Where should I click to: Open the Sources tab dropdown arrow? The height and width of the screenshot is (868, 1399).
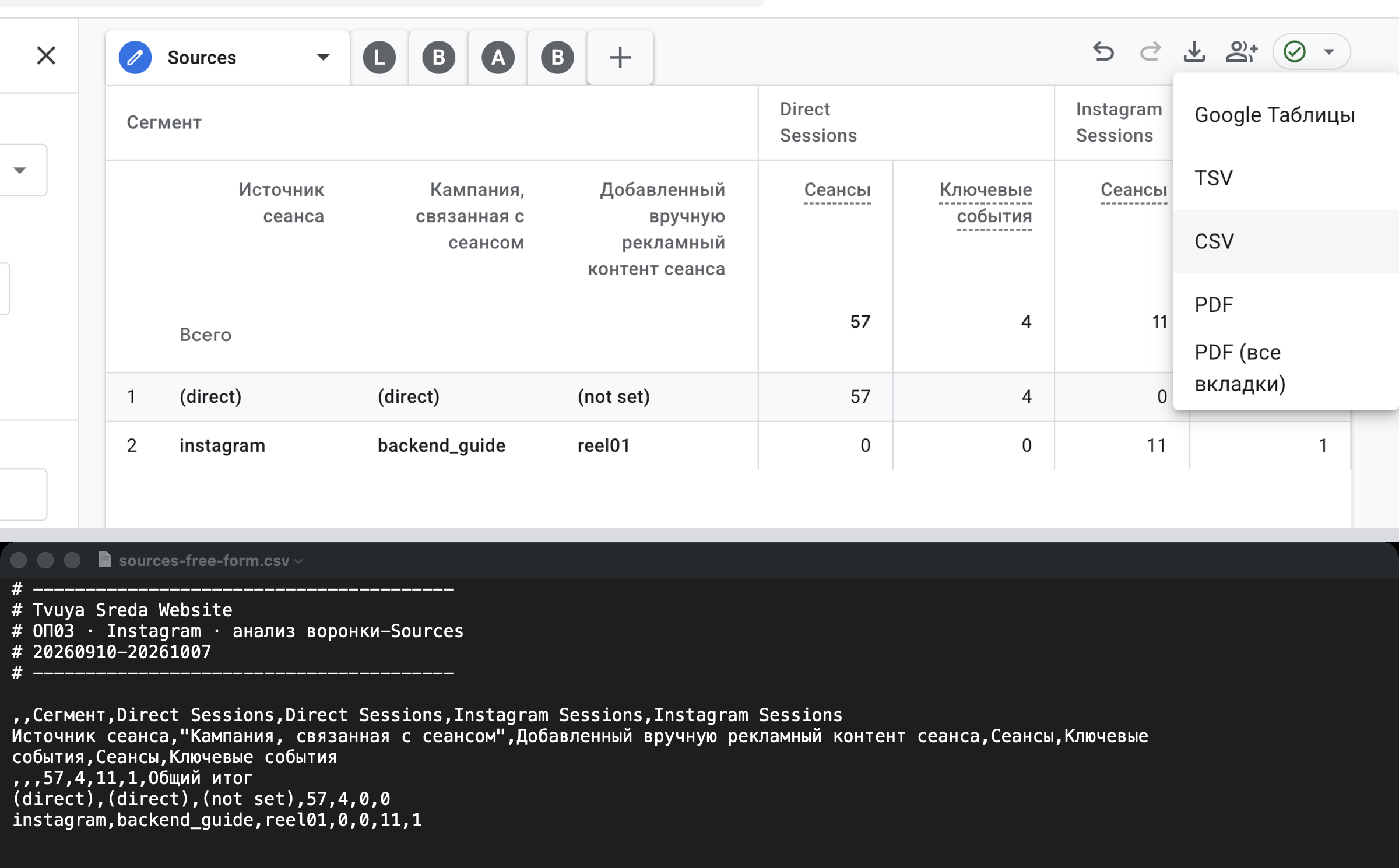[x=323, y=57]
